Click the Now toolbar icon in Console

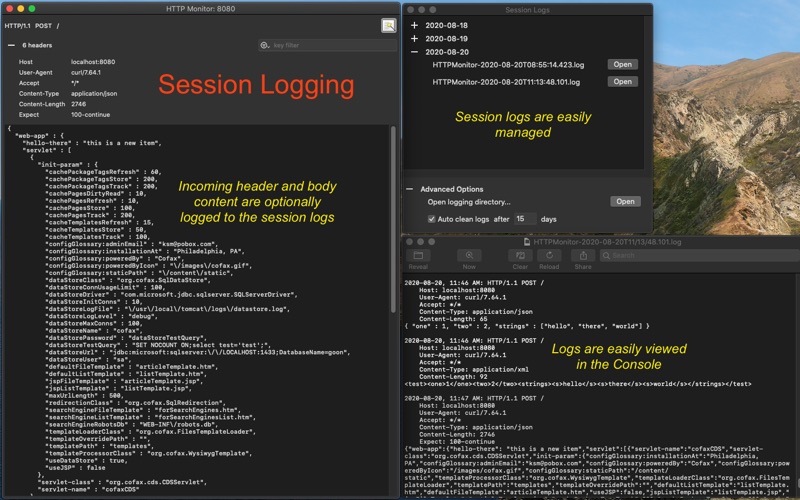pos(469,257)
